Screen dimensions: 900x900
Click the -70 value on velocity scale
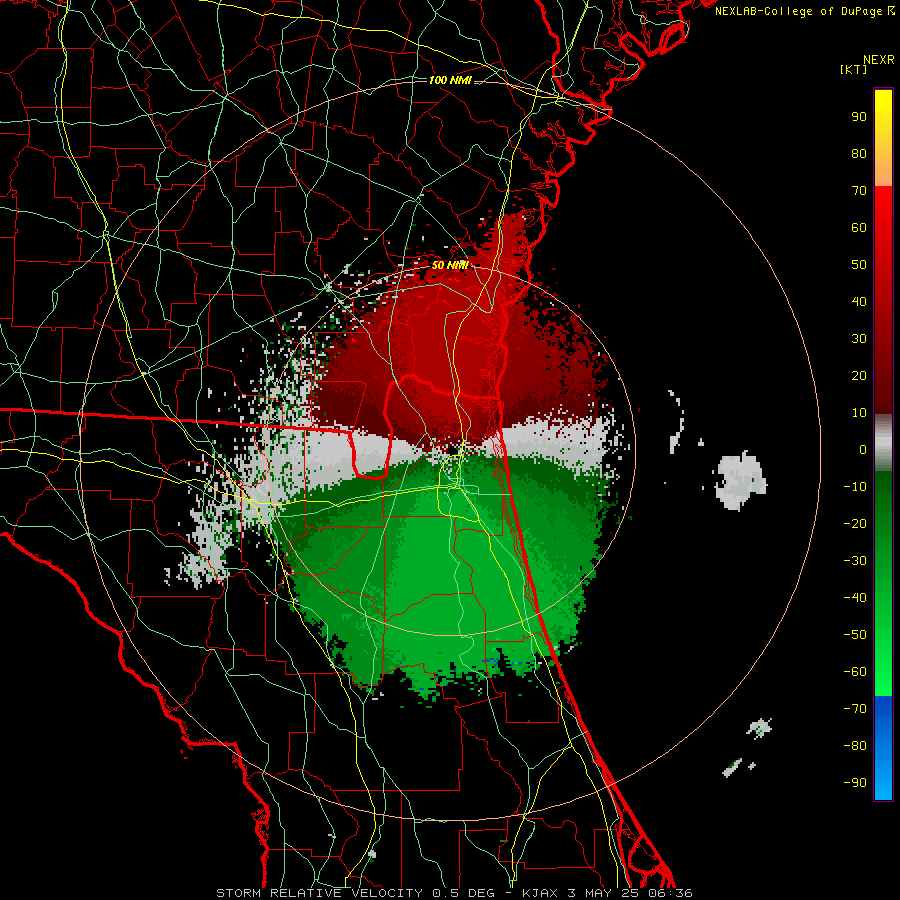tap(855, 709)
